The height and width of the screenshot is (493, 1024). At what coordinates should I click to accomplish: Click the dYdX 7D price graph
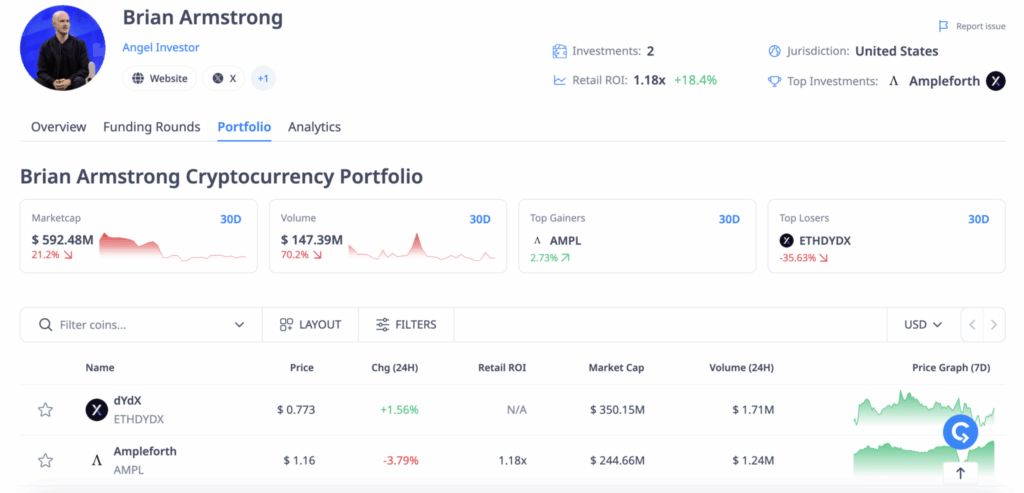(924, 408)
